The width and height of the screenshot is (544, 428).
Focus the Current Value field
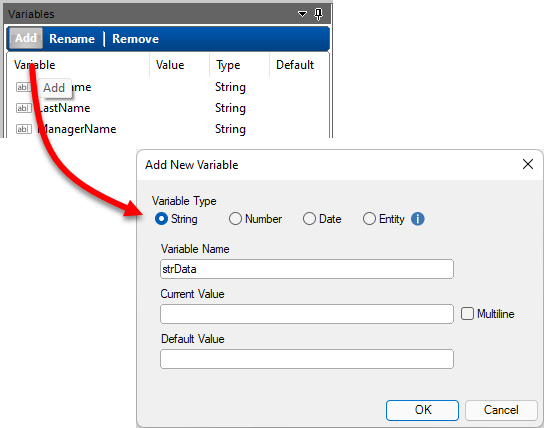point(307,314)
